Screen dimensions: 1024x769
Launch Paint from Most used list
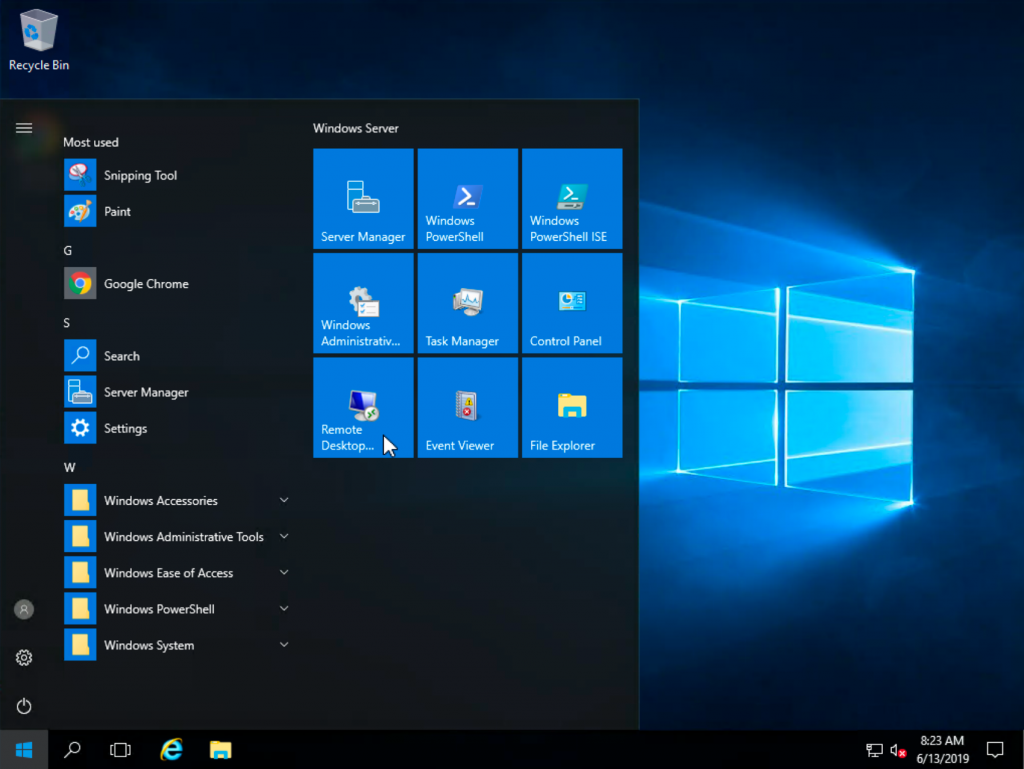[178, 211]
